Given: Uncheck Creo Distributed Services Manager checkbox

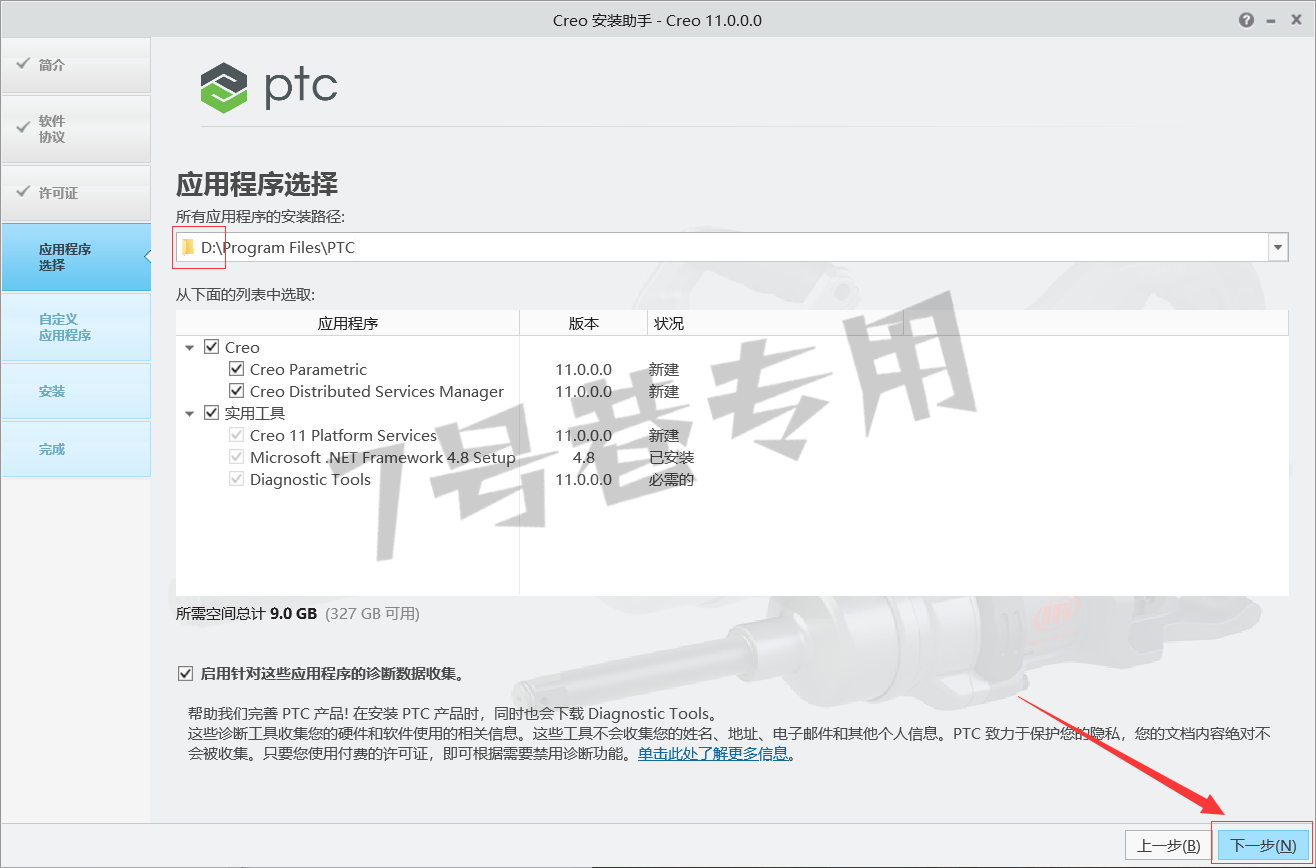Looking at the screenshot, I should click(236, 391).
